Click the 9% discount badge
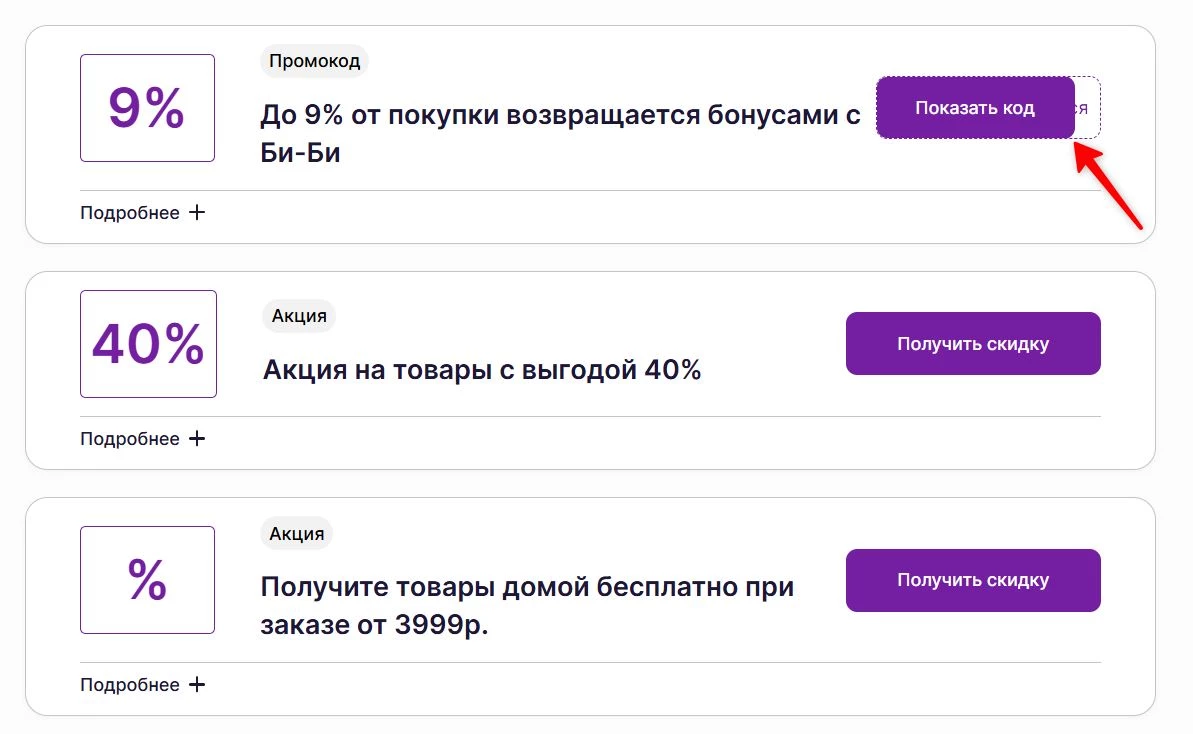The image size is (1193, 734). (x=147, y=107)
